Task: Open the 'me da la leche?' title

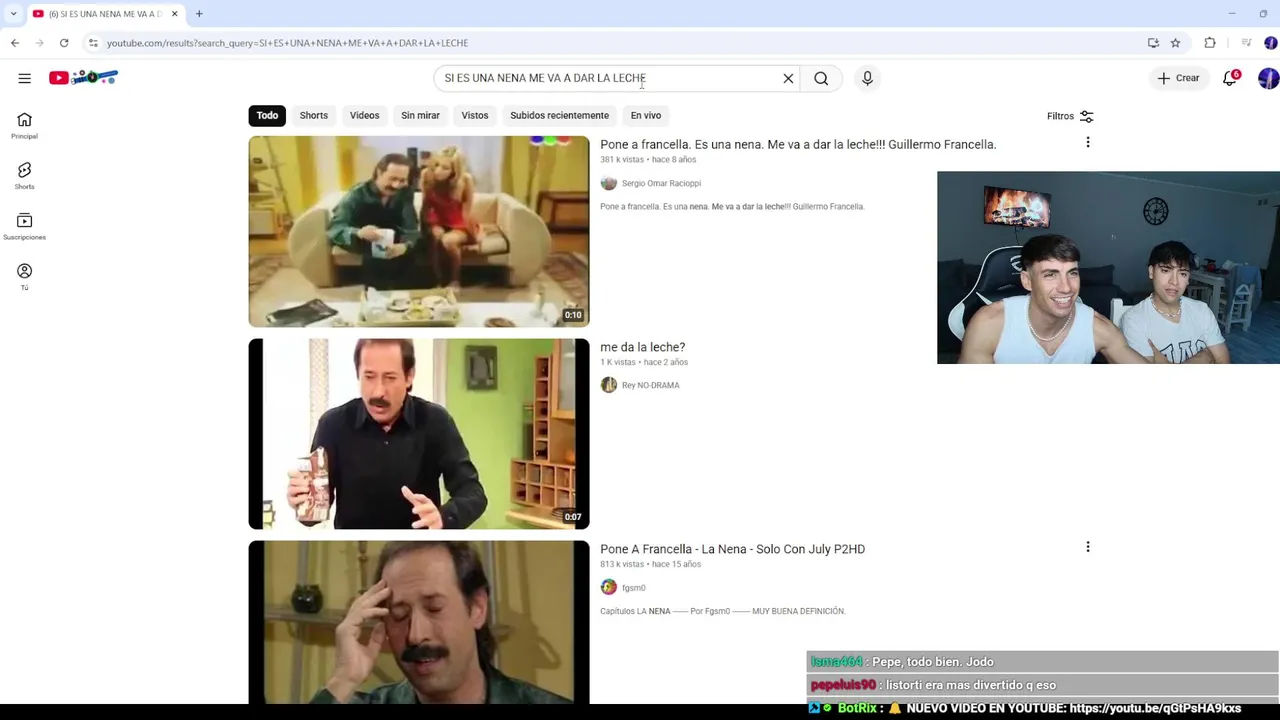Action: click(x=642, y=347)
